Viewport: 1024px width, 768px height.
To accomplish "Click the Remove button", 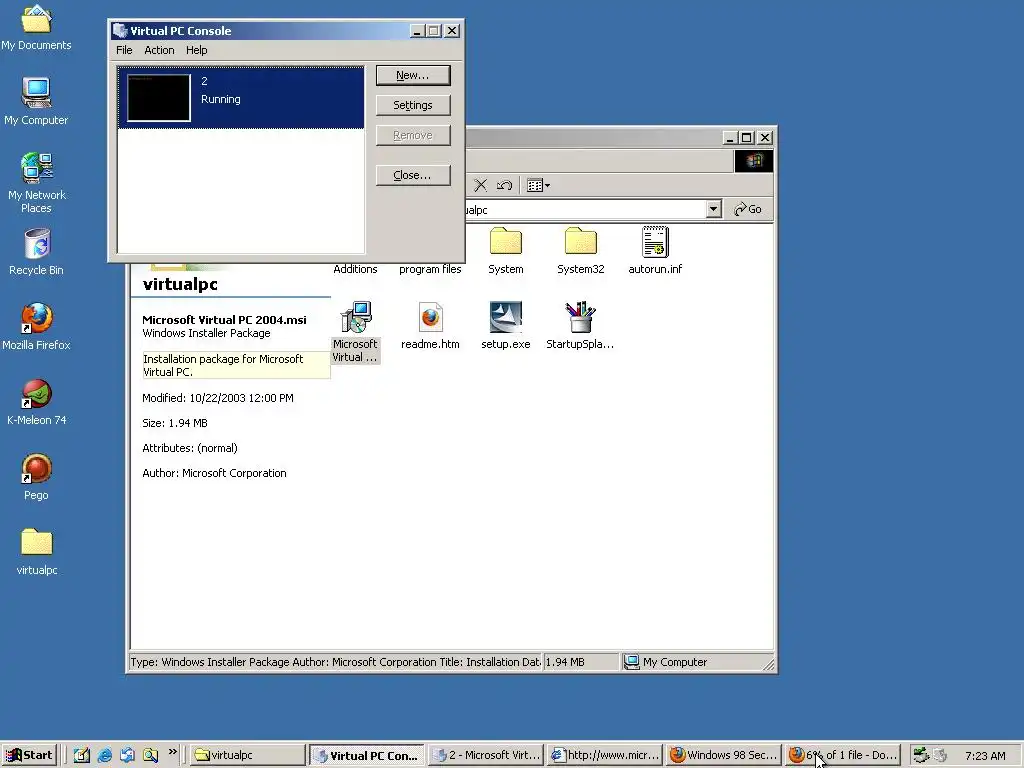I will pos(413,135).
